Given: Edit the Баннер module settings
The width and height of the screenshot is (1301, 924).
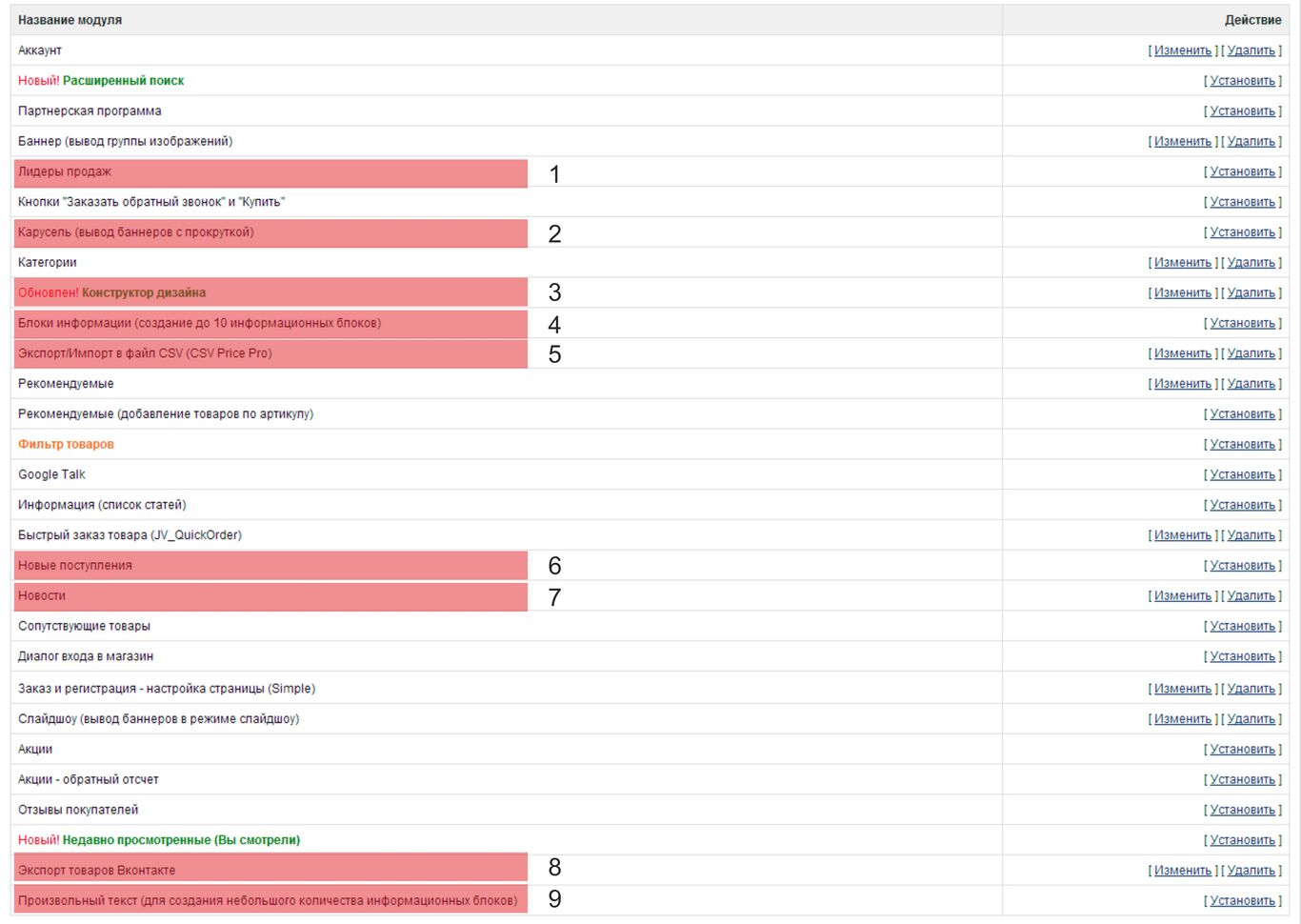Looking at the screenshot, I should 1182,142.
